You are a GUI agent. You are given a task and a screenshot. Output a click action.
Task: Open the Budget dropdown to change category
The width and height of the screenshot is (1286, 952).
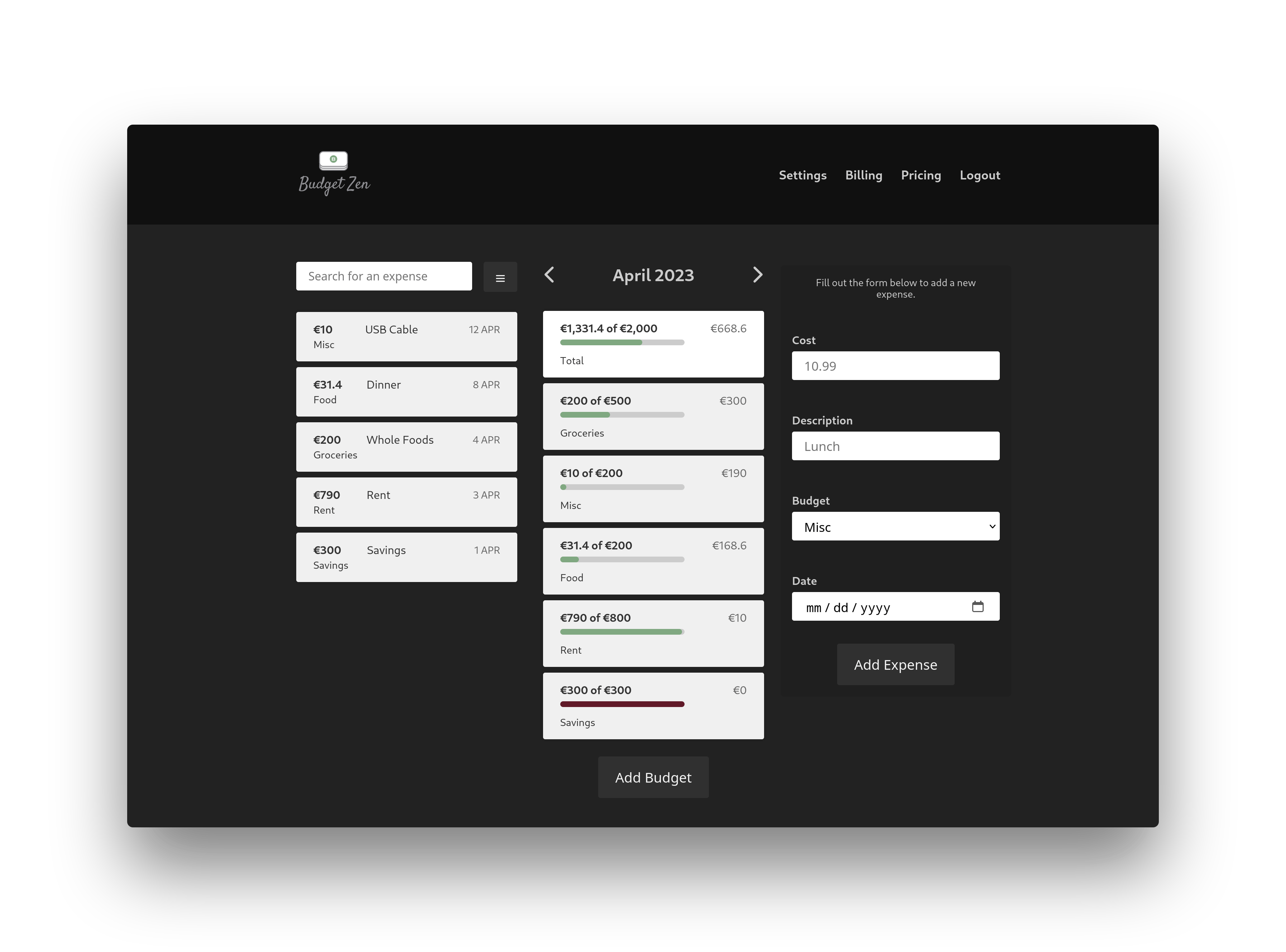[x=894, y=526]
